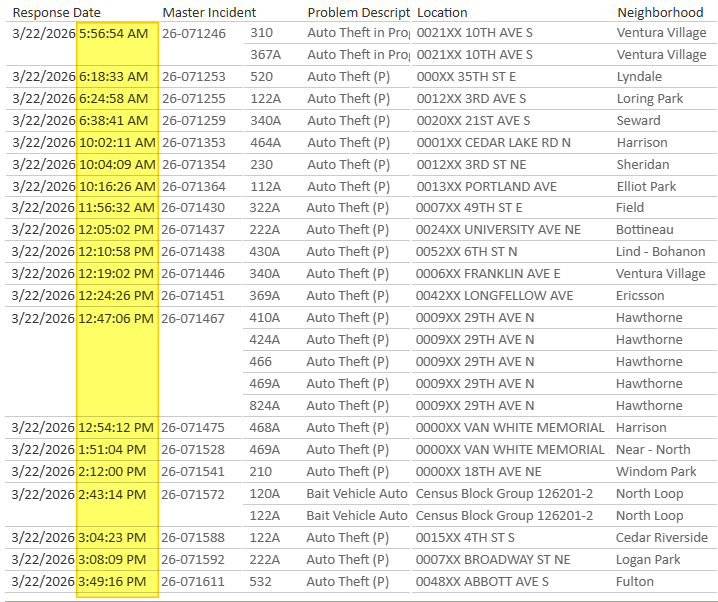Select incident 26-071592
718x602 pixels.
(x=193, y=559)
